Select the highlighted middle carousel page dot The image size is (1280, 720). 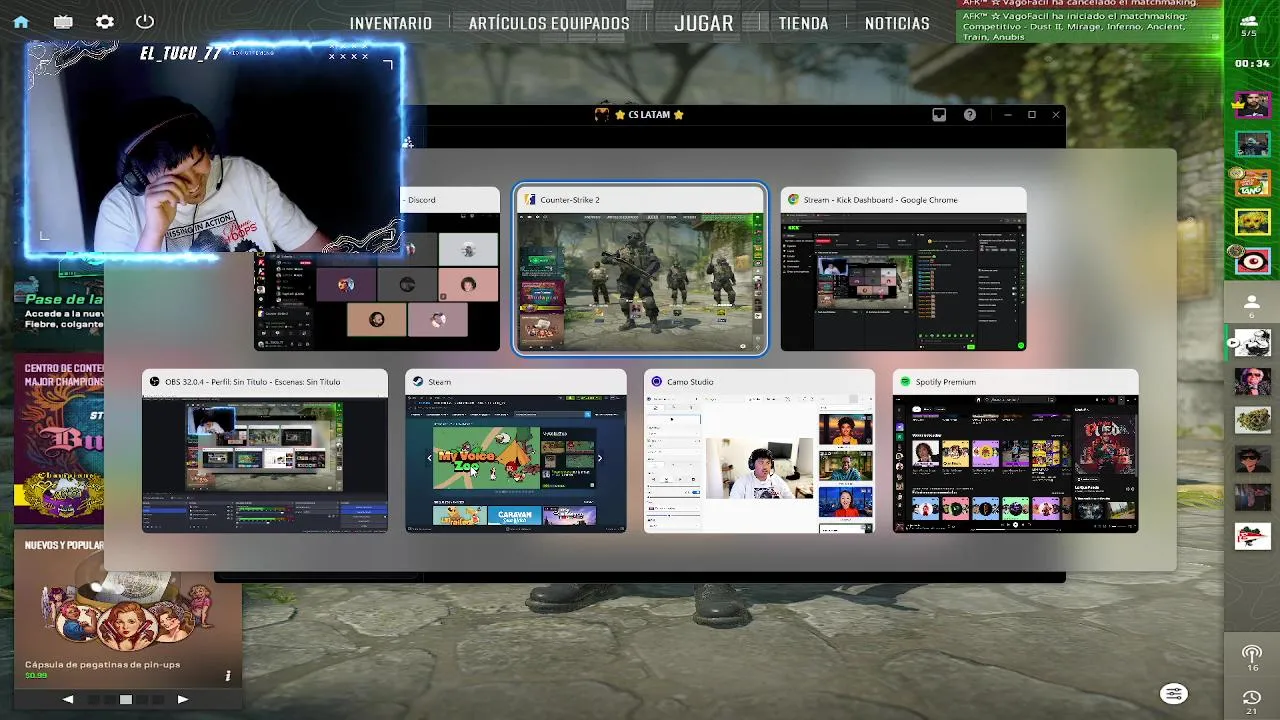[126, 699]
